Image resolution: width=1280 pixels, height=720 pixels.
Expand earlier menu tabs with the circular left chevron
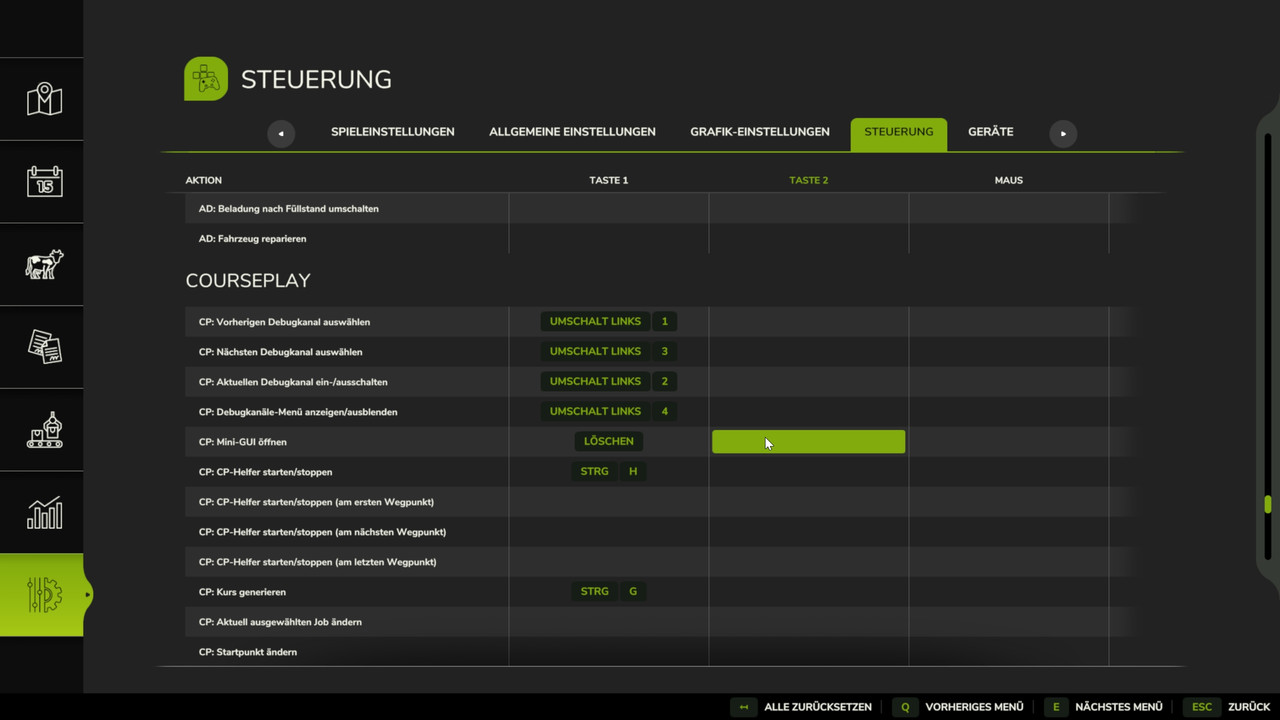tap(280, 133)
